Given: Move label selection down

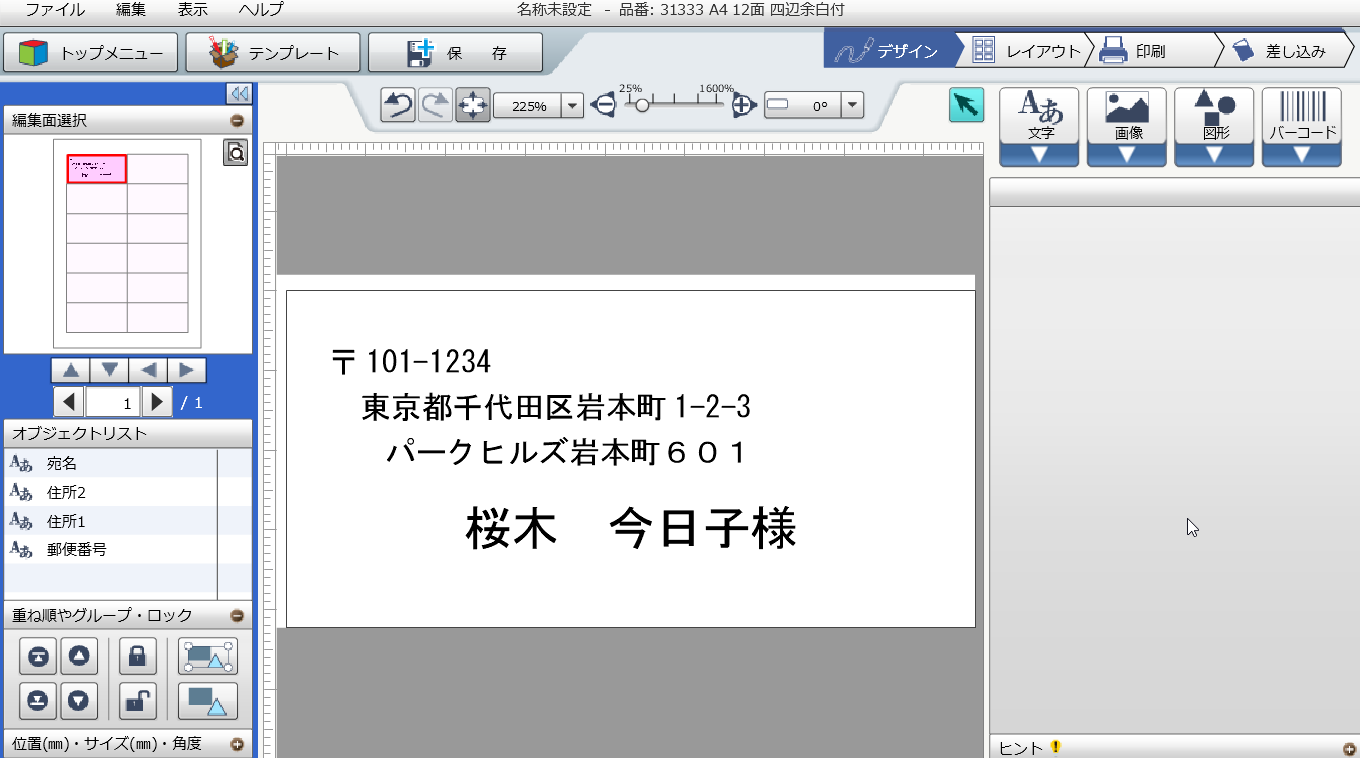Looking at the screenshot, I should [110, 370].
